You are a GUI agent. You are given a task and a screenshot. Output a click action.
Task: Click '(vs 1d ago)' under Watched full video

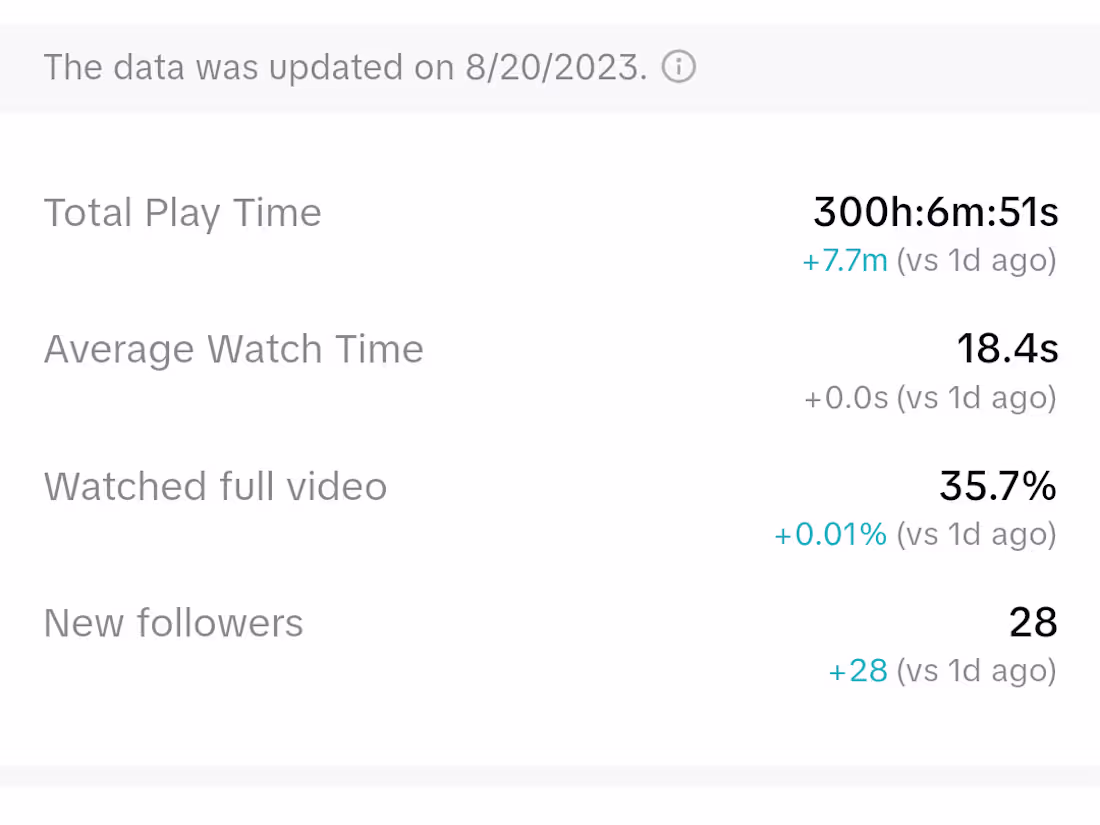click(x=976, y=534)
